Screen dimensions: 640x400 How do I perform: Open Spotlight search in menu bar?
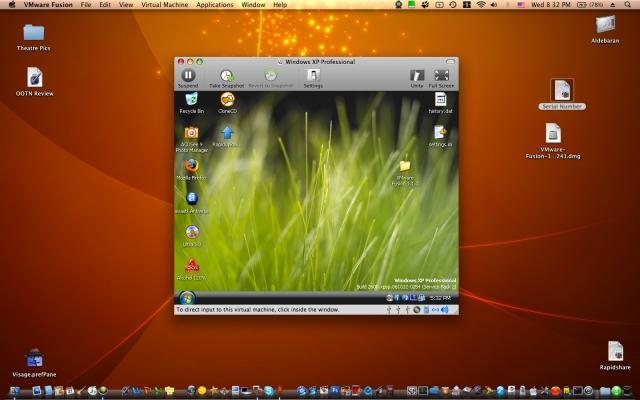point(627,5)
